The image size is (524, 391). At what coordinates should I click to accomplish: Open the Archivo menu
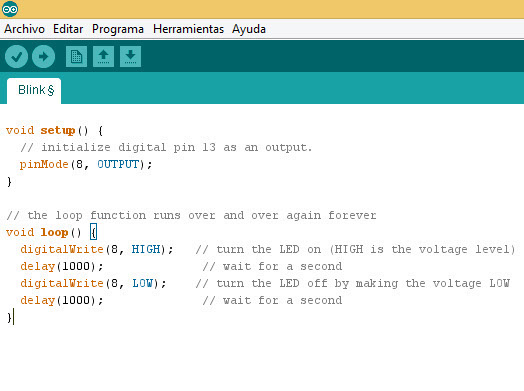click(x=24, y=29)
